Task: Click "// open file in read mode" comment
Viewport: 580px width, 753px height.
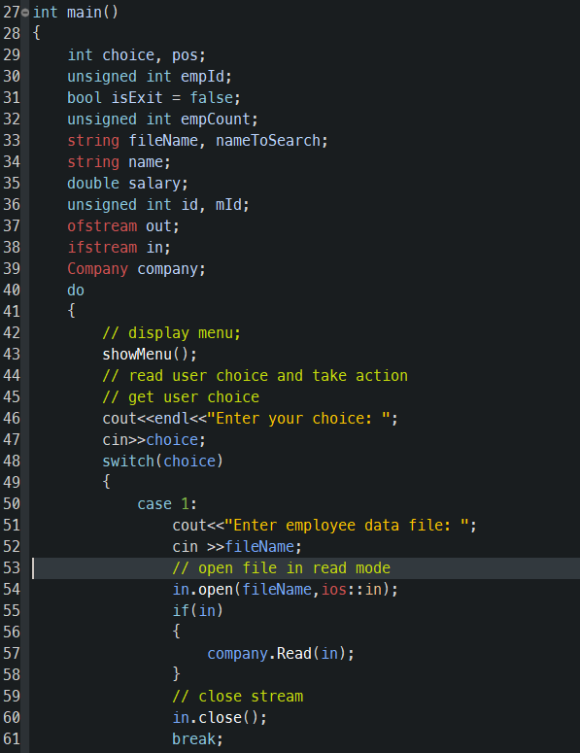Action: click(x=281, y=568)
